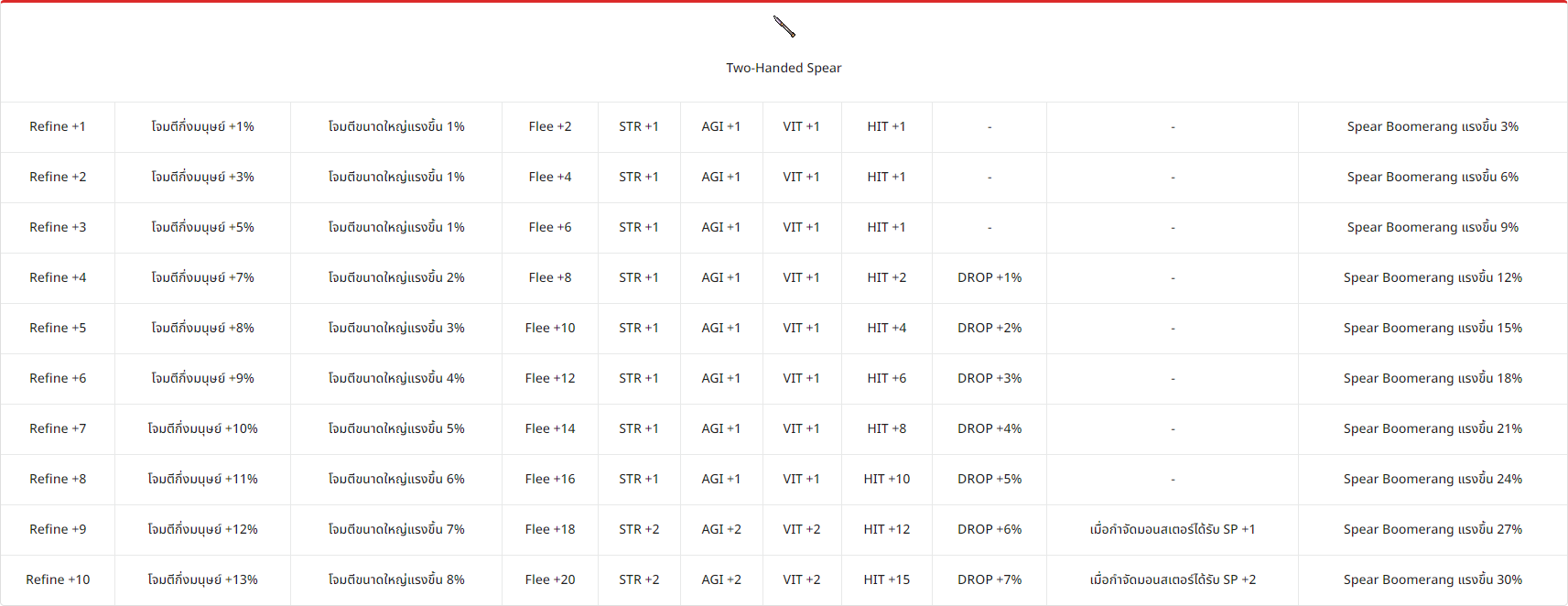Click the DROP +1% cell
Viewport: 1568px width, 606px height.
(x=989, y=277)
